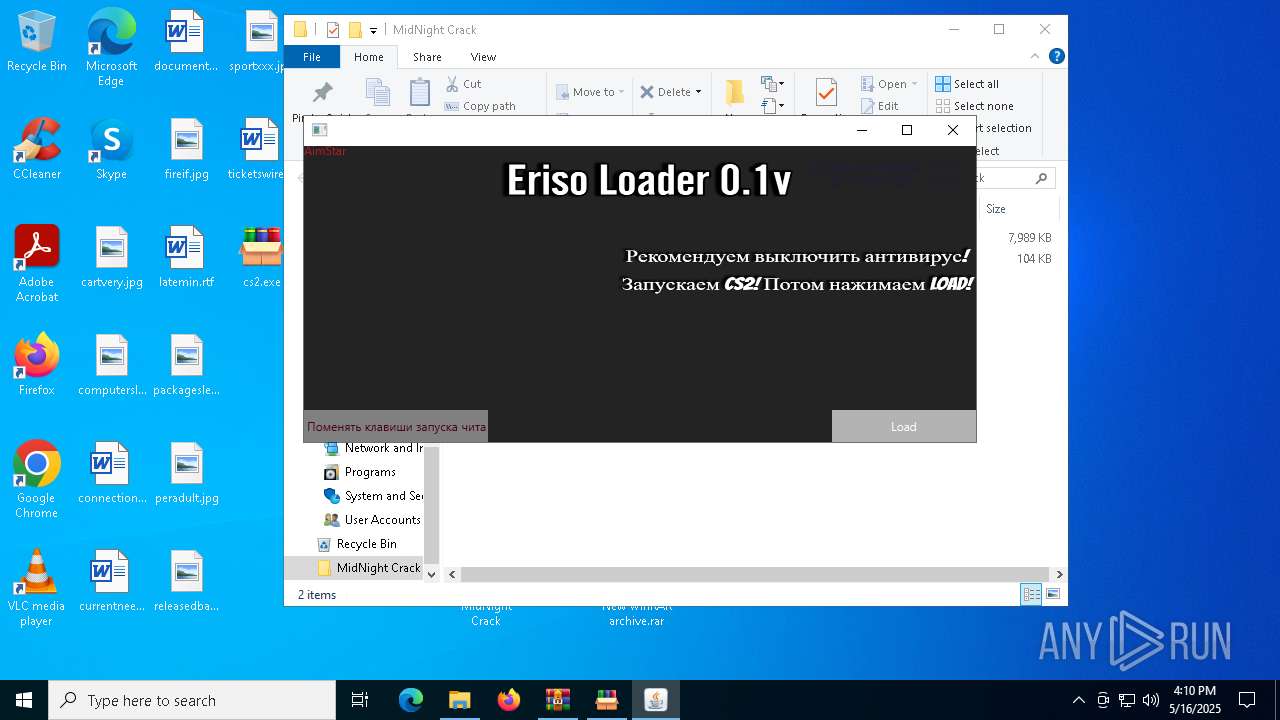Viewport: 1280px width, 720px height.
Task: Select MidNight Crack in navigation tree
Action: click(368, 568)
